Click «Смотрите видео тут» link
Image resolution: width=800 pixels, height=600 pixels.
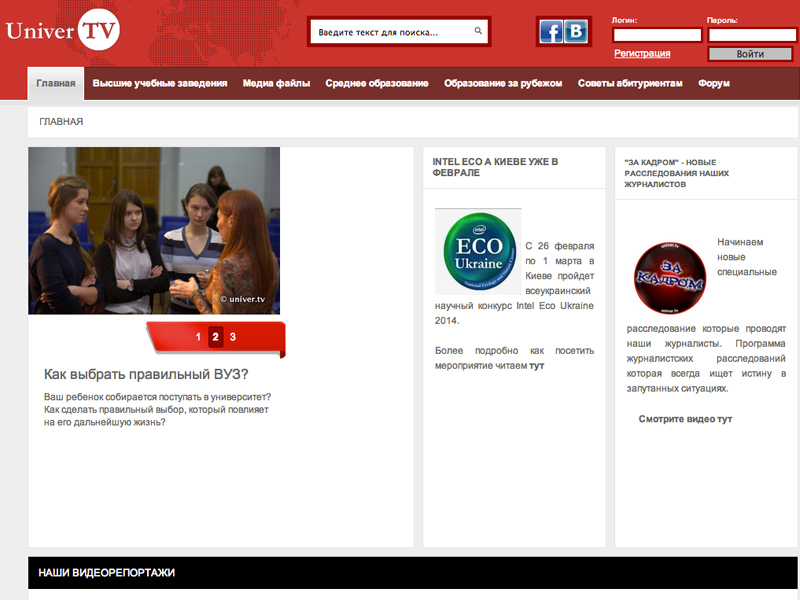(685, 419)
